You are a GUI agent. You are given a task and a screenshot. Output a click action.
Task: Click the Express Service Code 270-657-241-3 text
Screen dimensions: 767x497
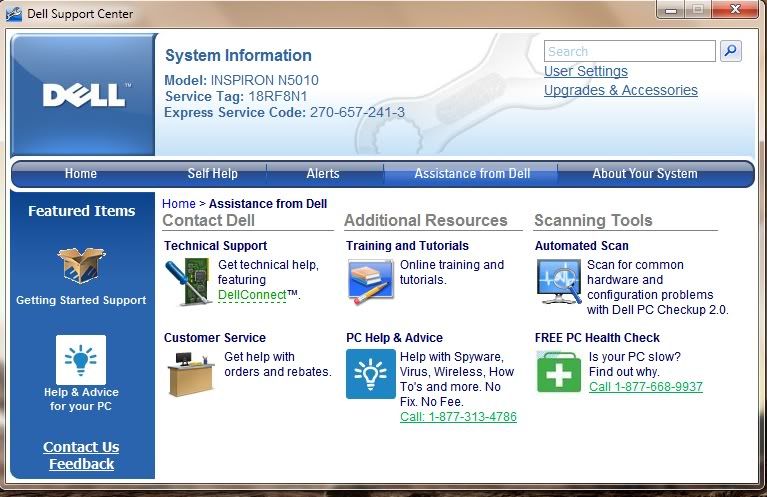click(x=285, y=113)
